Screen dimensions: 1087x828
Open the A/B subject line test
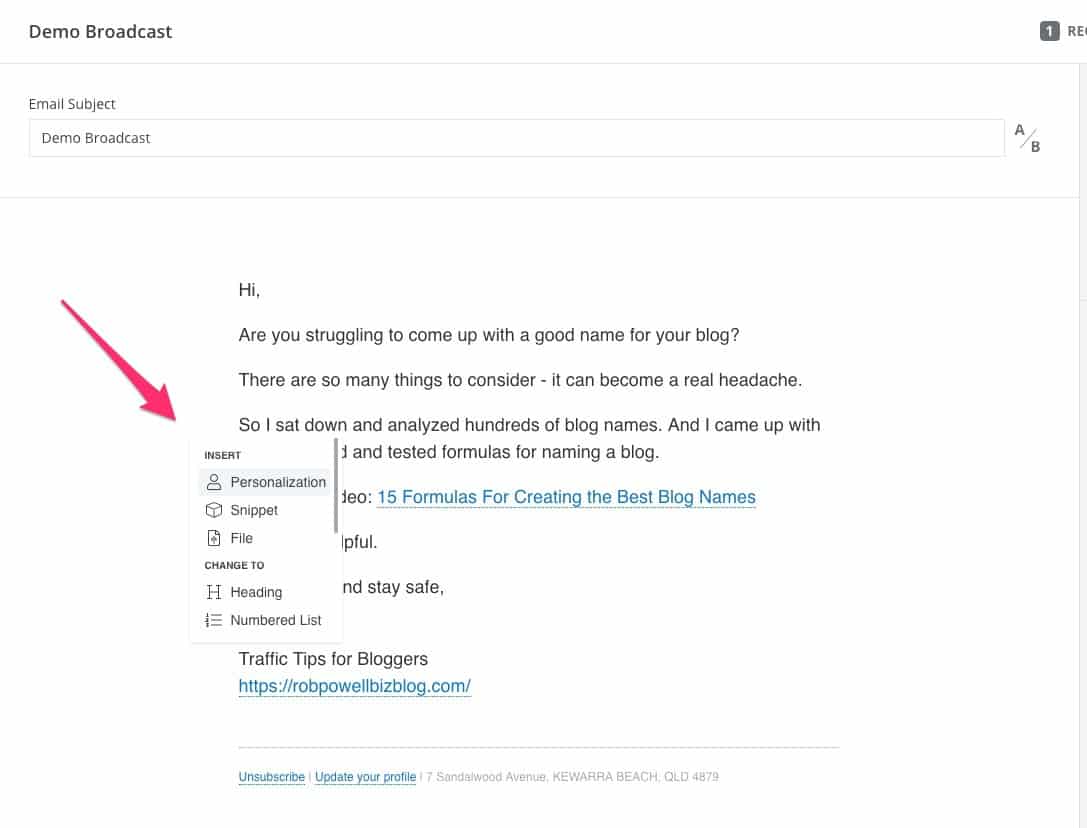(x=1028, y=138)
